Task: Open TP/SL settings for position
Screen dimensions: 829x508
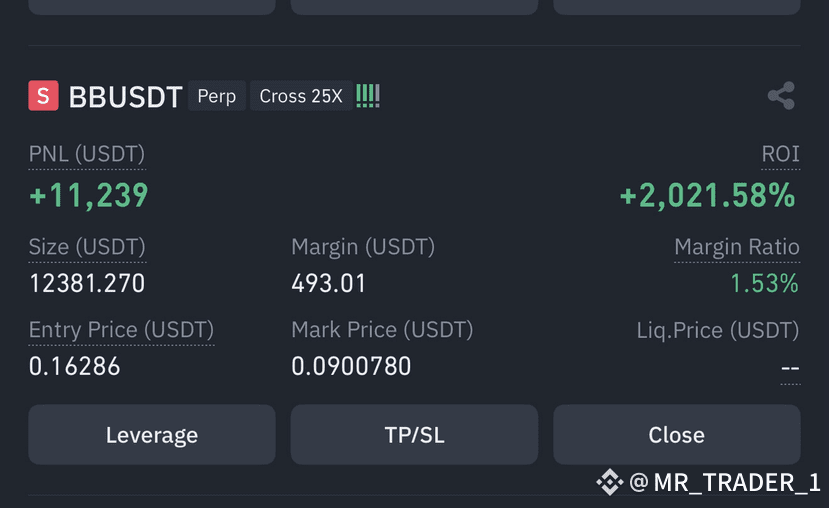Action: pos(414,435)
